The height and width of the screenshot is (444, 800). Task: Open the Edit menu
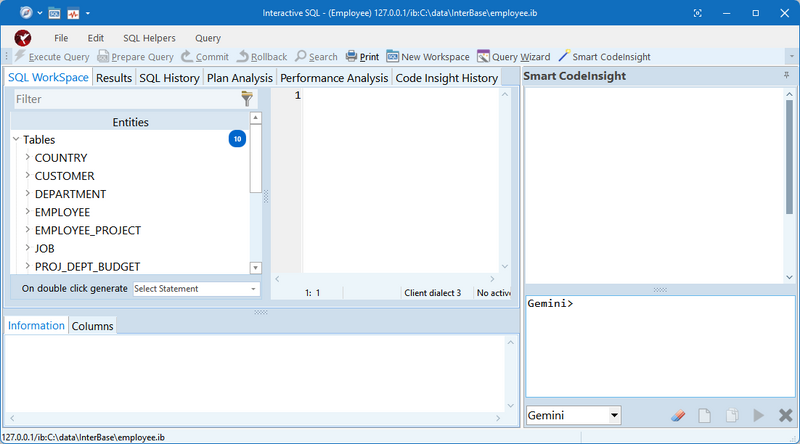point(95,38)
